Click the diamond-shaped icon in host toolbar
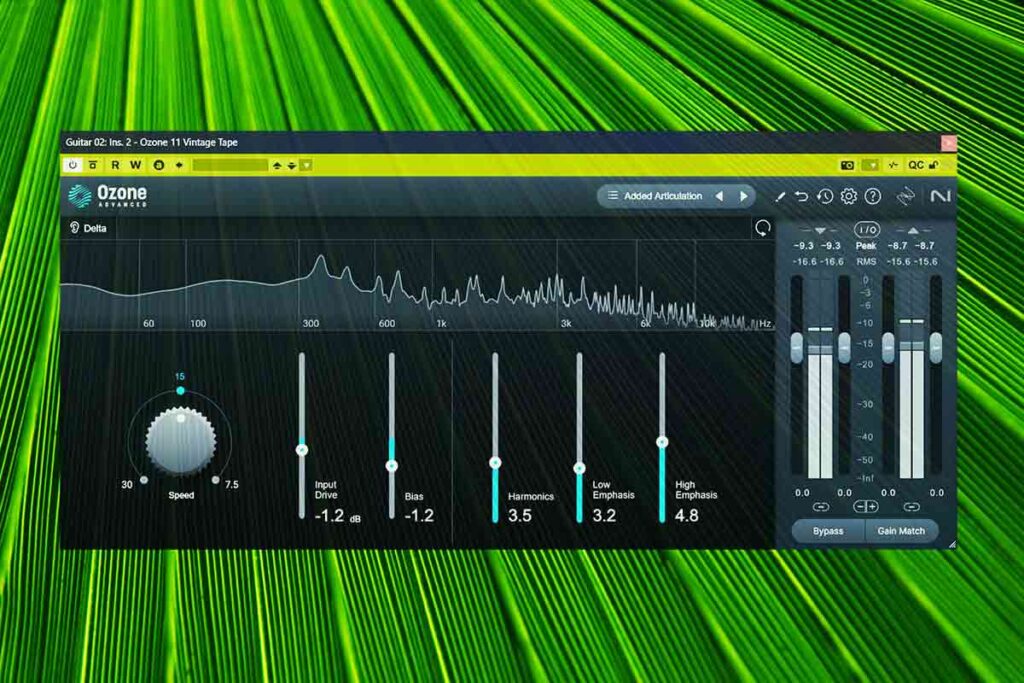1024x683 pixels. 179,165
